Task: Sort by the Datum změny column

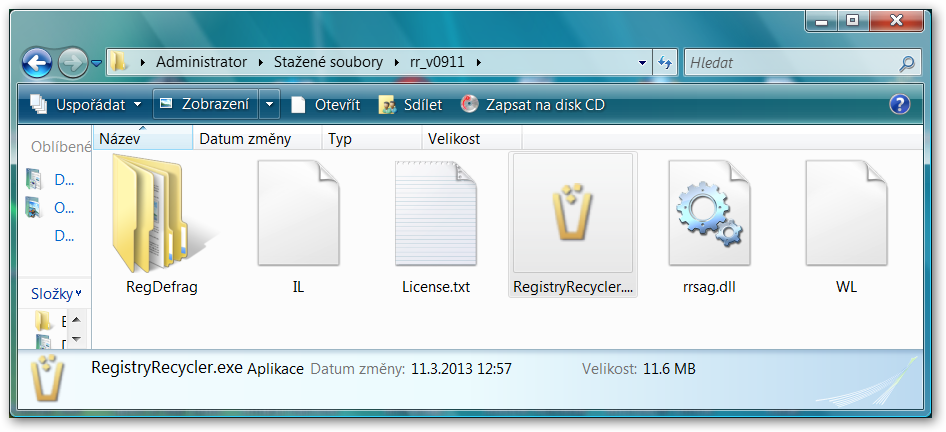Action: point(258,139)
